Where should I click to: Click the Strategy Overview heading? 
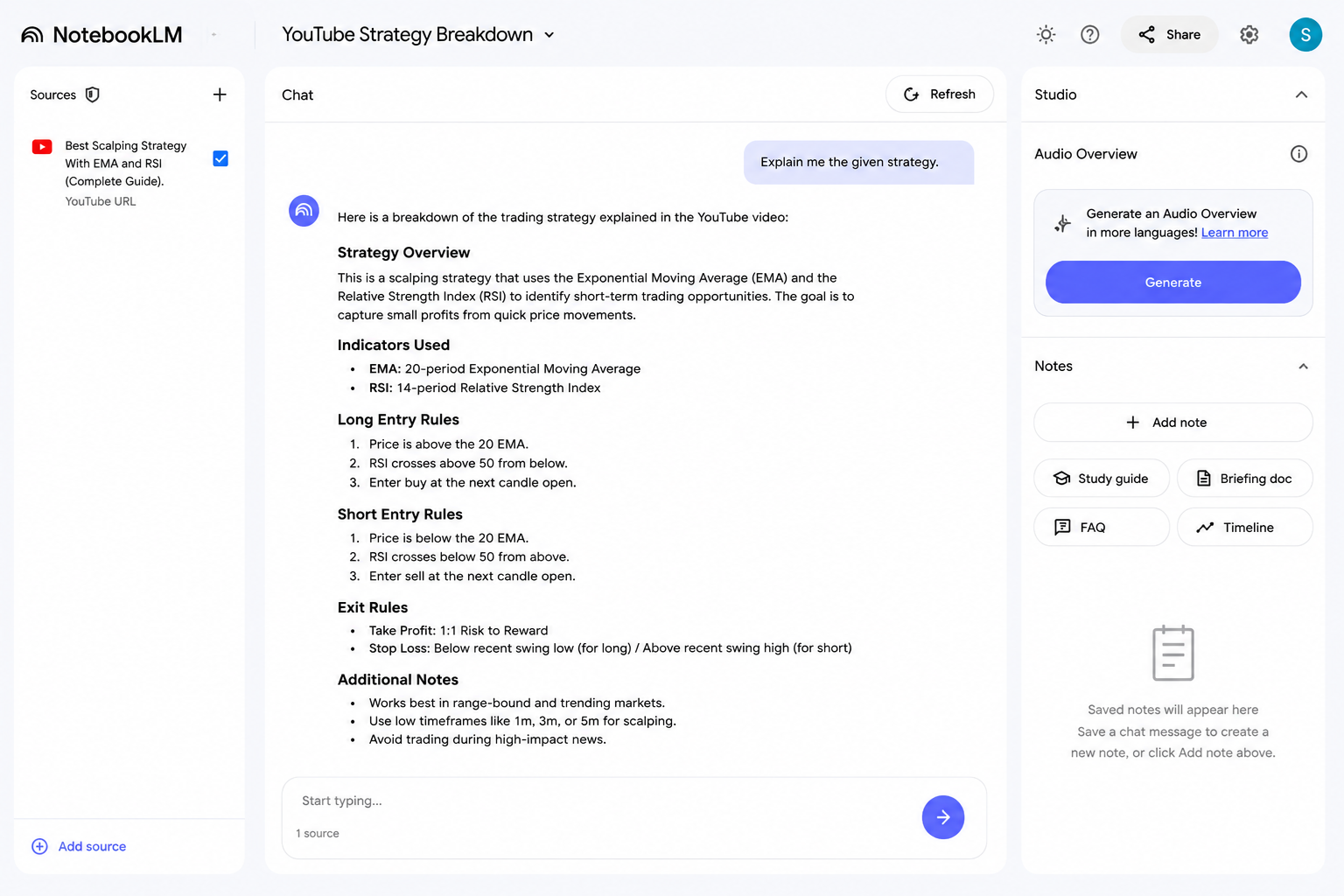[403, 253]
